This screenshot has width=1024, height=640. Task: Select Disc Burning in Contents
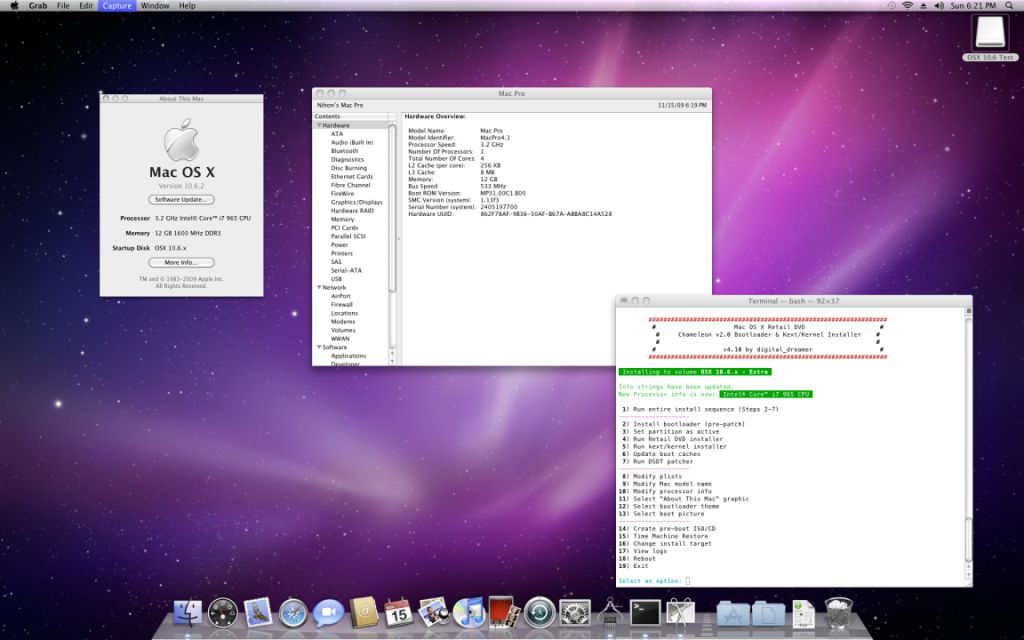point(349,168)
